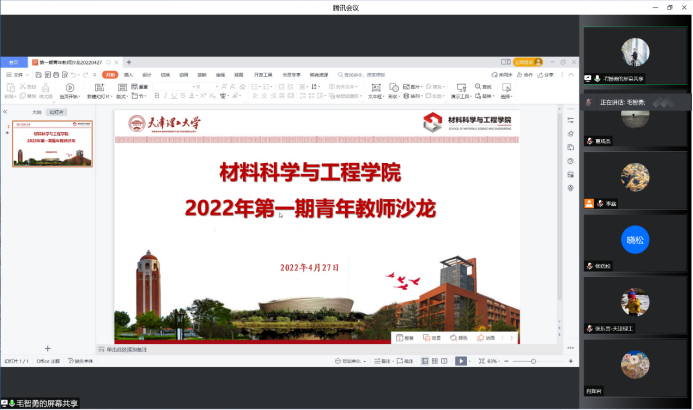Switch to the 设计 ribbon tab

tap(147, 75)
